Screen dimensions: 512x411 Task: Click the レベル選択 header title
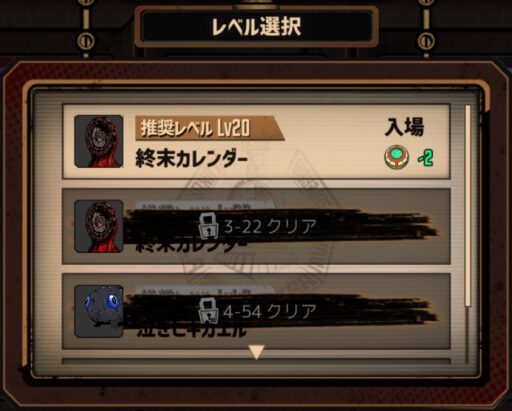256,27
